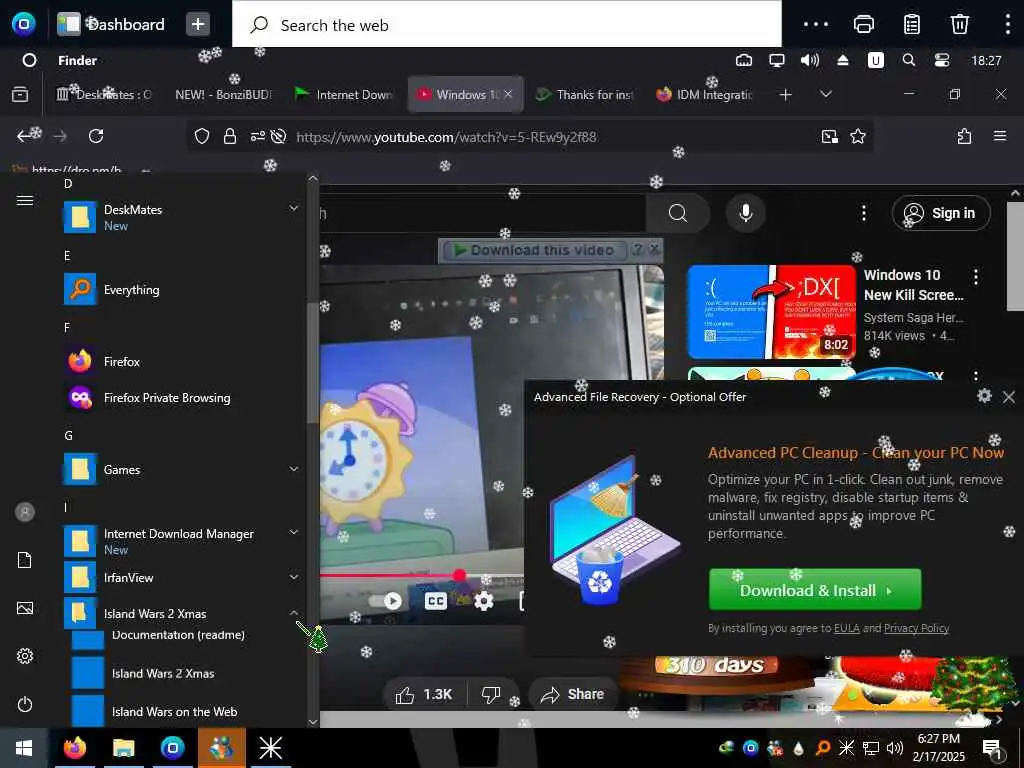Image resolution: width=1024 pixels, height=768 pixels.
Task: Open Windows 10 New Kill Screen thumbnail
Action: [x=772, y=312]
